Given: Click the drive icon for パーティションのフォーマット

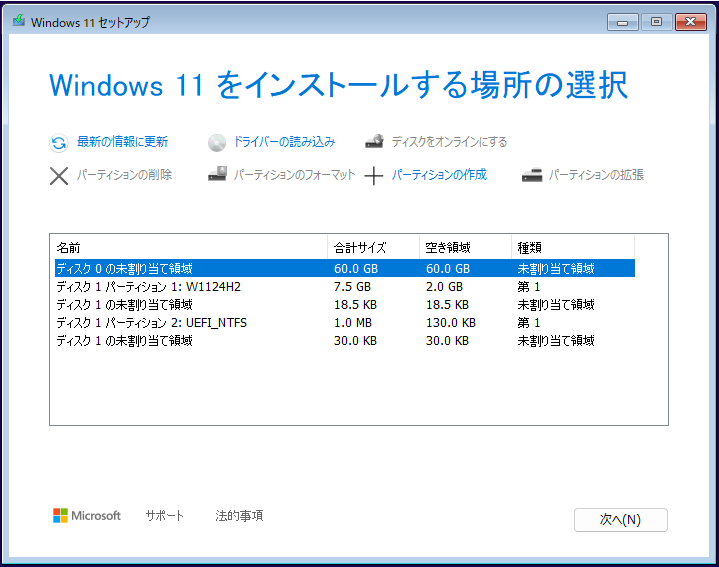Looking at the screenshot, I should pyautogui.click(x=217, y=175).
